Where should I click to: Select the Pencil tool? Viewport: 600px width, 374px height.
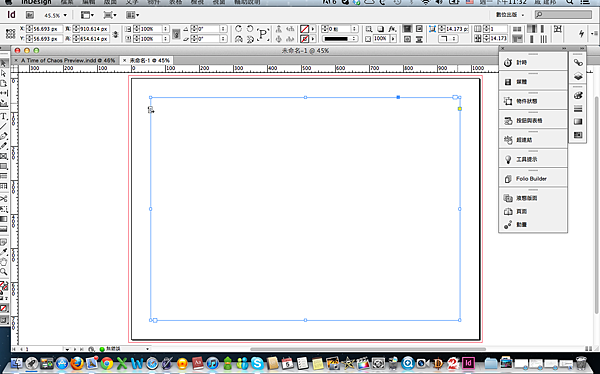3,146
